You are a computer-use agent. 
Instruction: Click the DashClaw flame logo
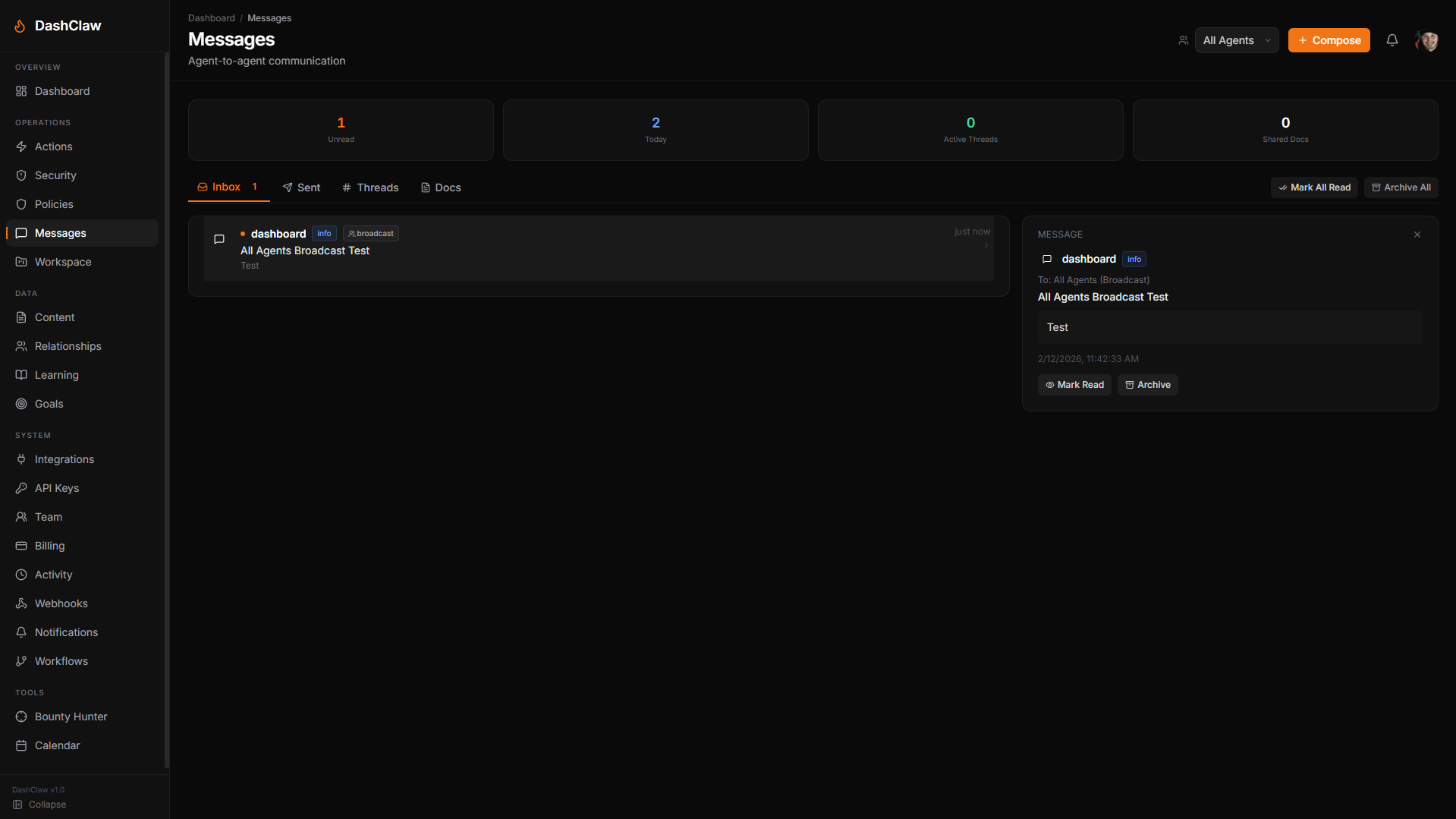[x=20, y=26]
